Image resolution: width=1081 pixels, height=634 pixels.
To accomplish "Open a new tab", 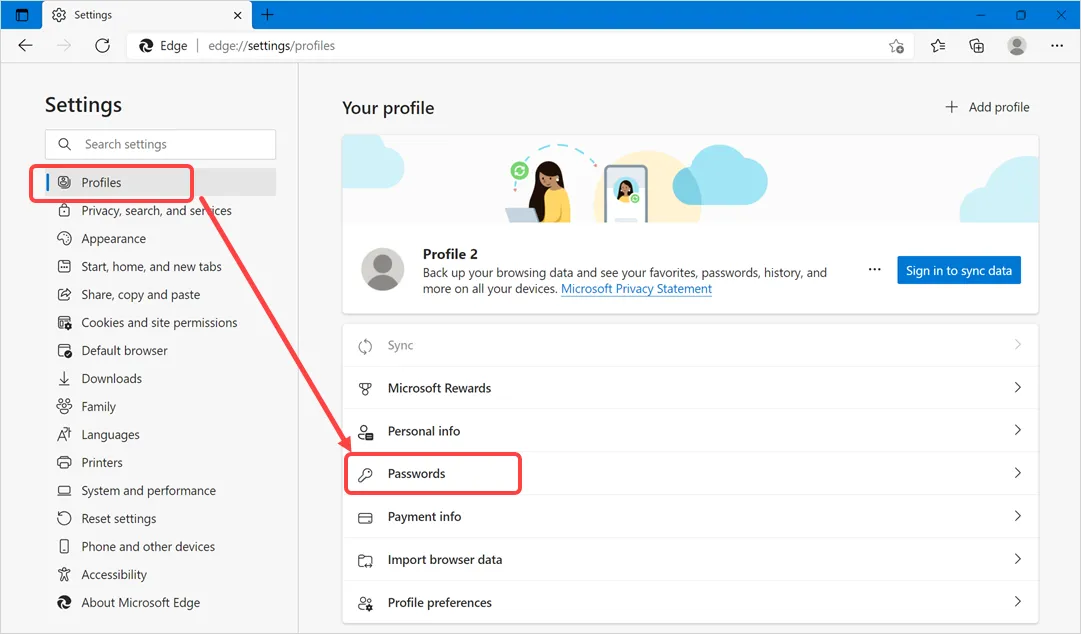I will click(x=267, y=15).
